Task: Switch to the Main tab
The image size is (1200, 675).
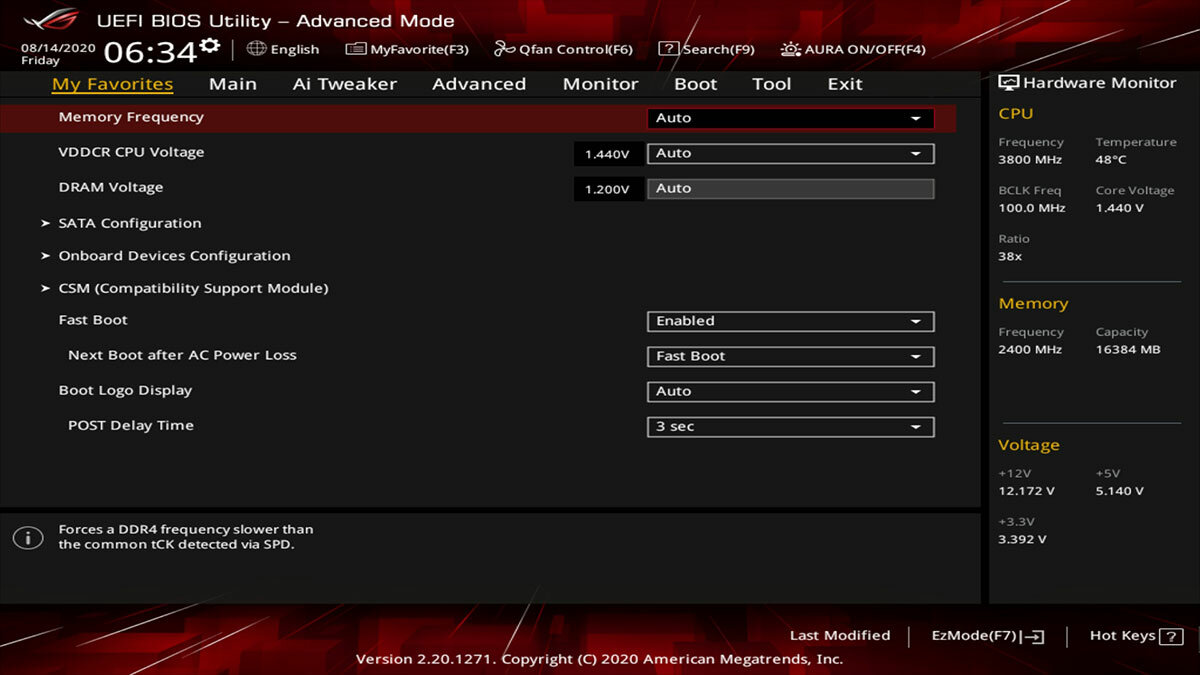Action: [233, 84]
